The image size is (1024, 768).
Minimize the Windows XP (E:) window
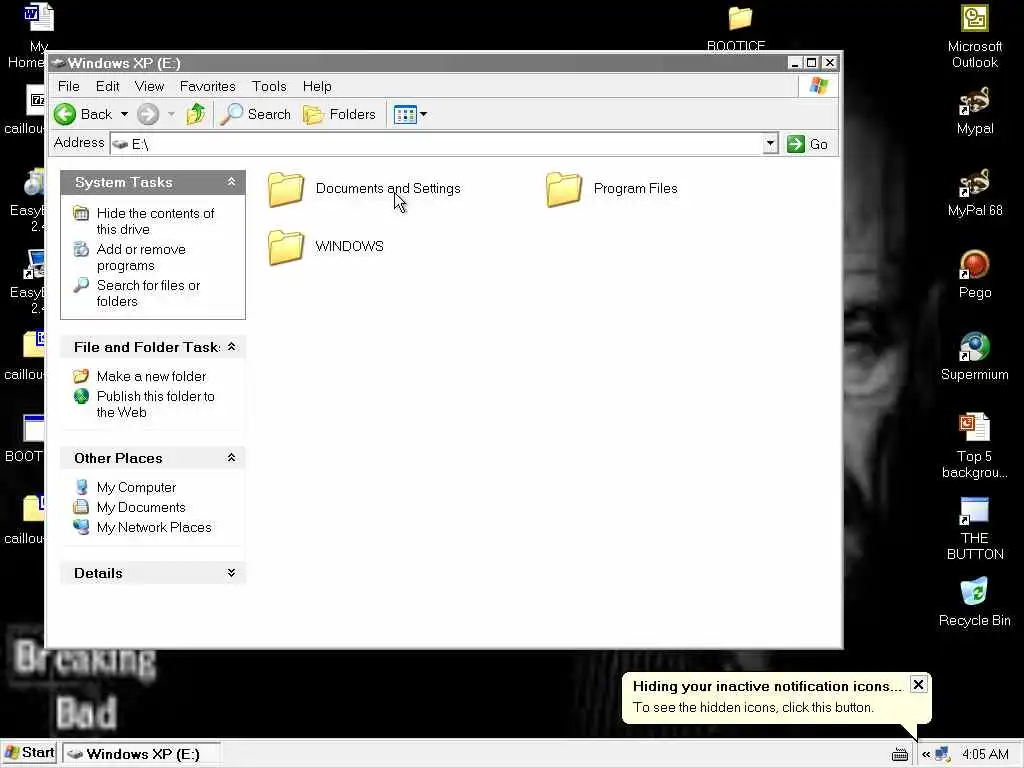794,63
